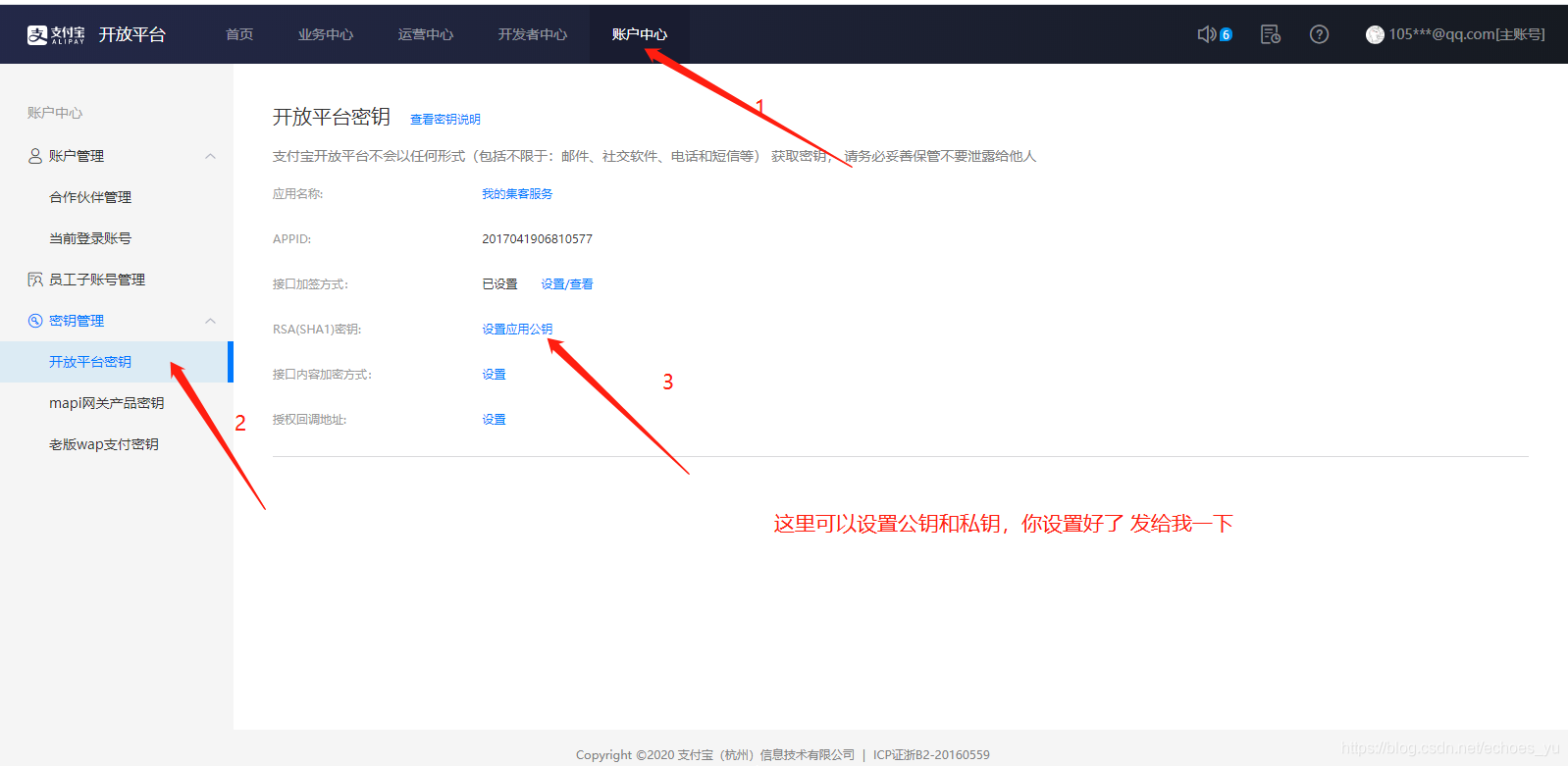The image size is (1568, 766).
Task: Open 合作伙伴管理 in sidebar
Action: [90, 197]
